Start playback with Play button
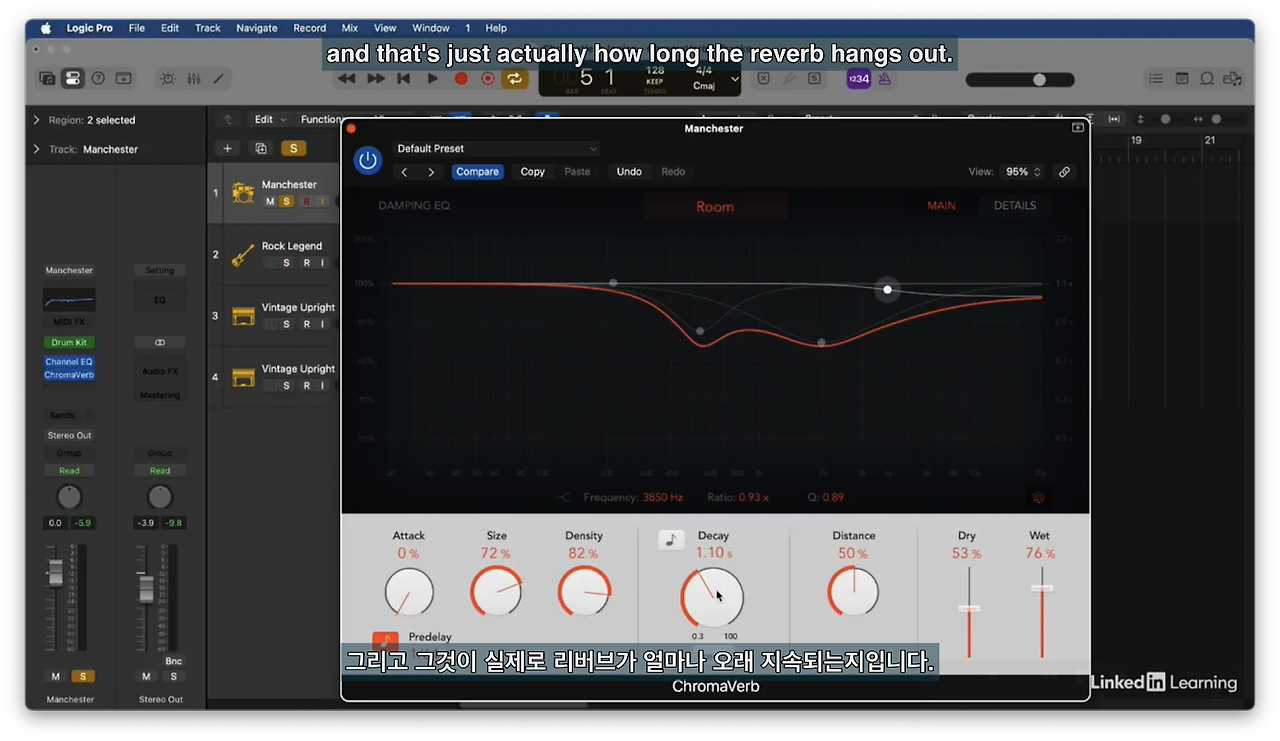Viewport: 1280px width, 741px height. pyautogui.click(x=433, y=78)
